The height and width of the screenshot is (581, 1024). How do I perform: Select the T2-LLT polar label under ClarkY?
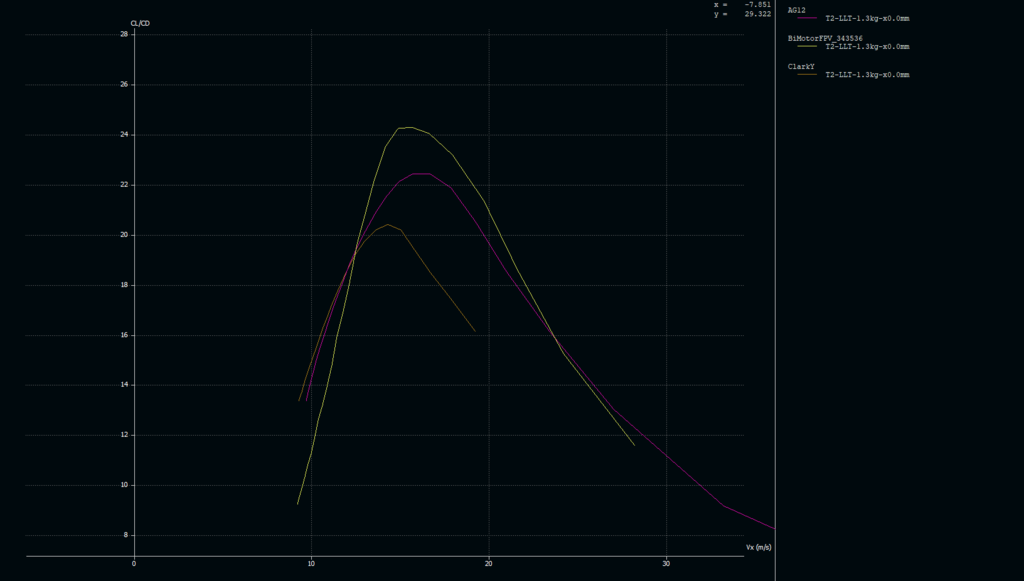866,74
